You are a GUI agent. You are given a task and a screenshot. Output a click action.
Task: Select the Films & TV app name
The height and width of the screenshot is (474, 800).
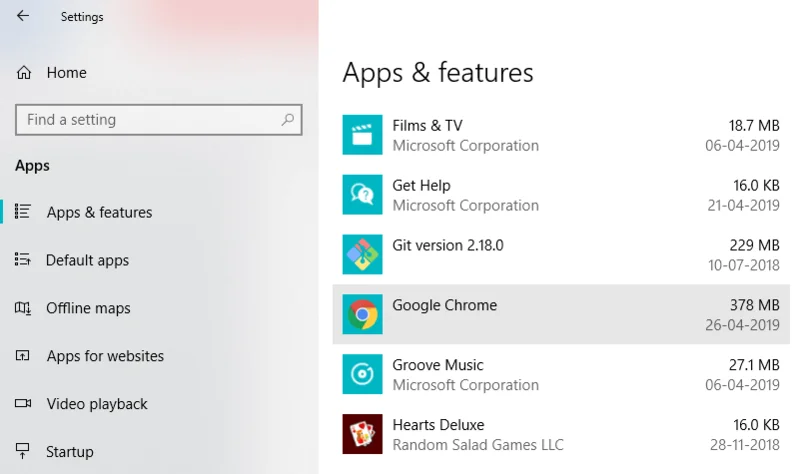427,126
